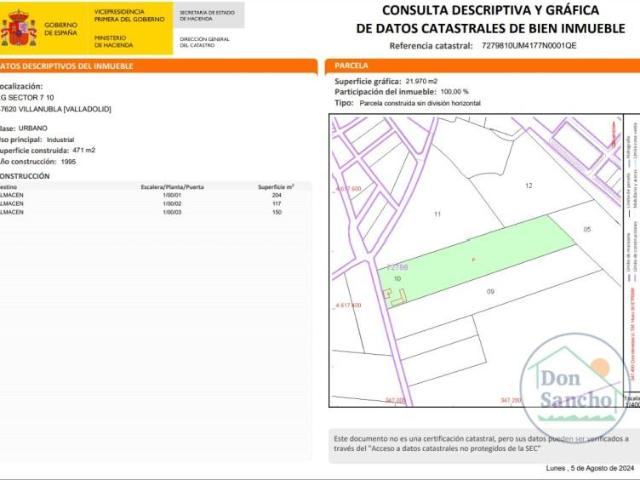This screenshot has height=480, width=640.
Task: Click parcel number 05 on the map
Action: pos(587,229)
